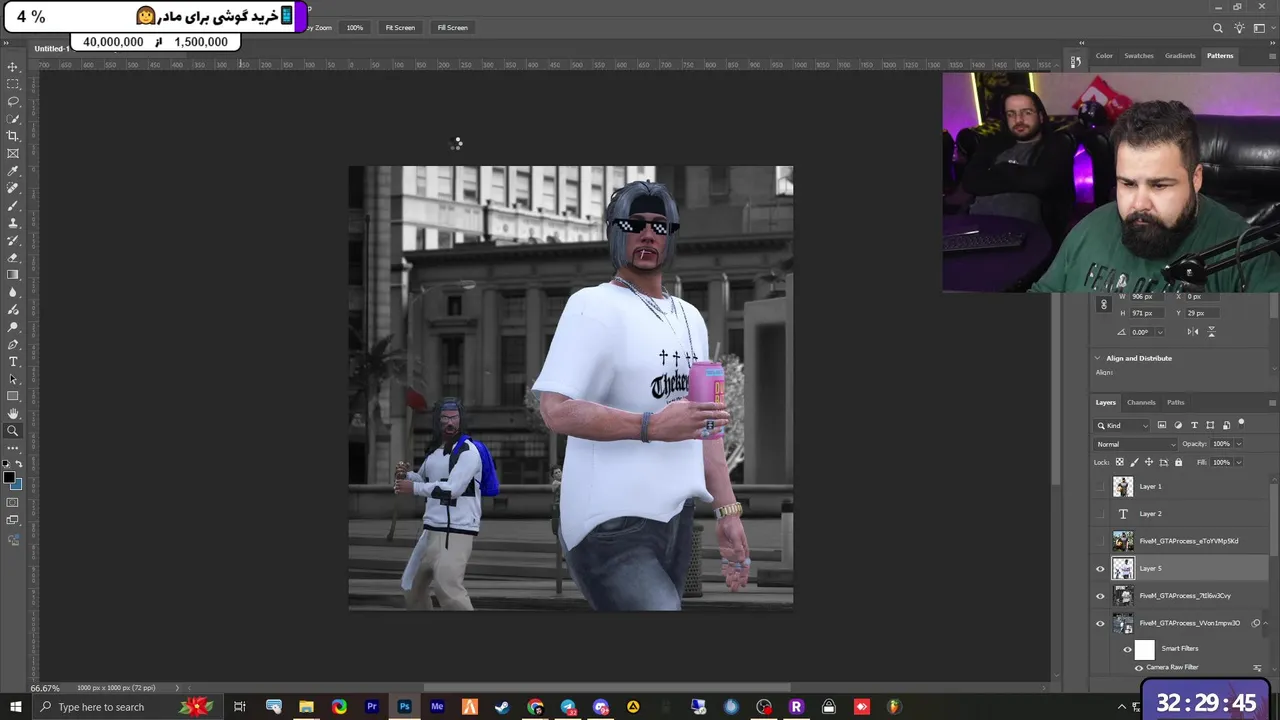Select the Quick Selection tool
The image size is (1280, 720).
tap(13, 119)
